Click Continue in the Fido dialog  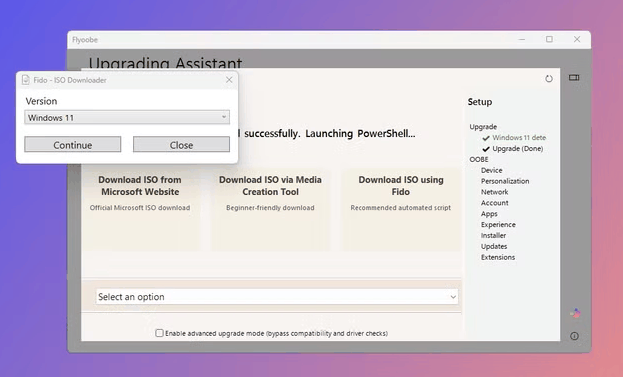72,145
